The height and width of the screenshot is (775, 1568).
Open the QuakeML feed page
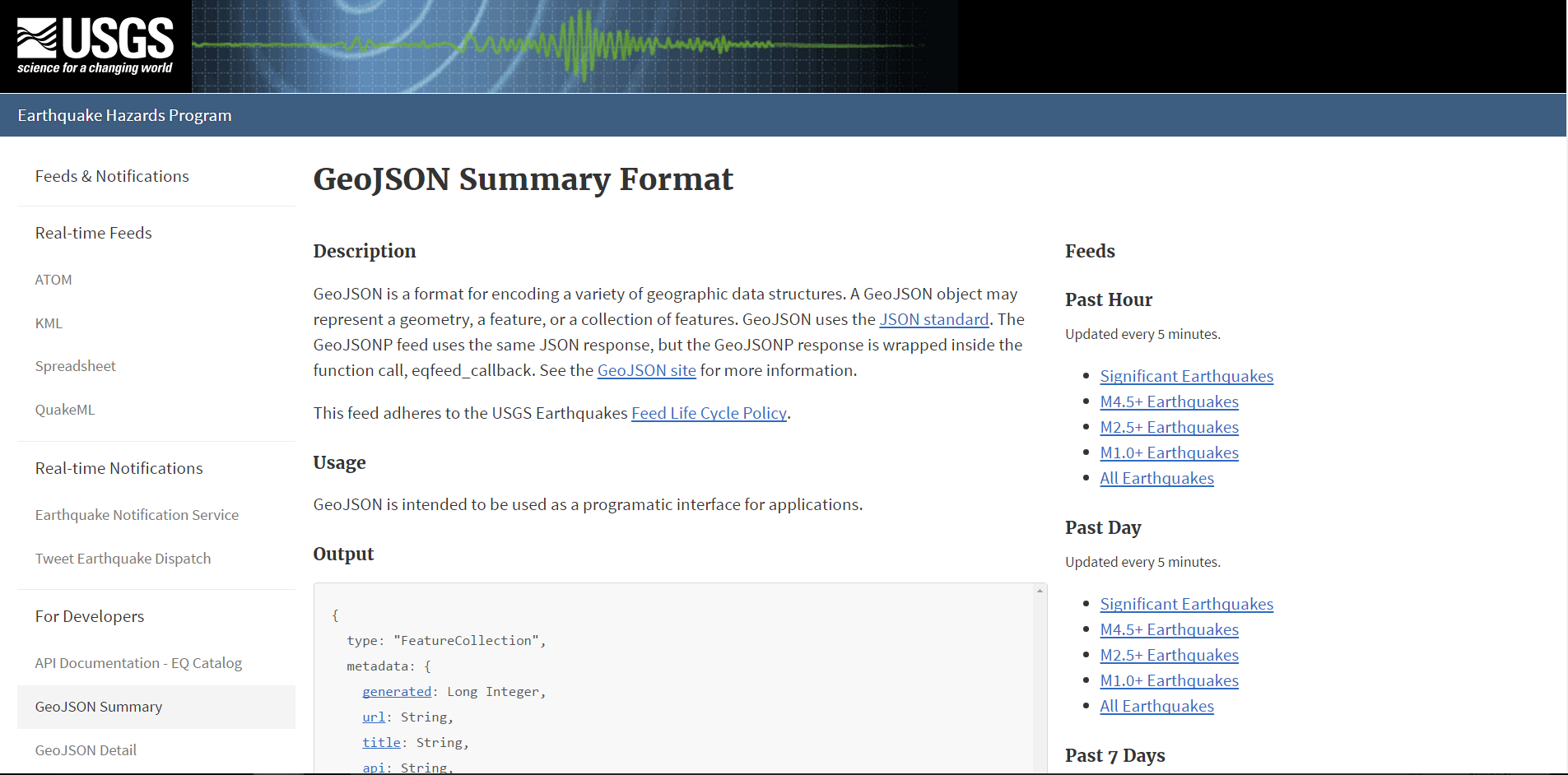coord(64,409)
